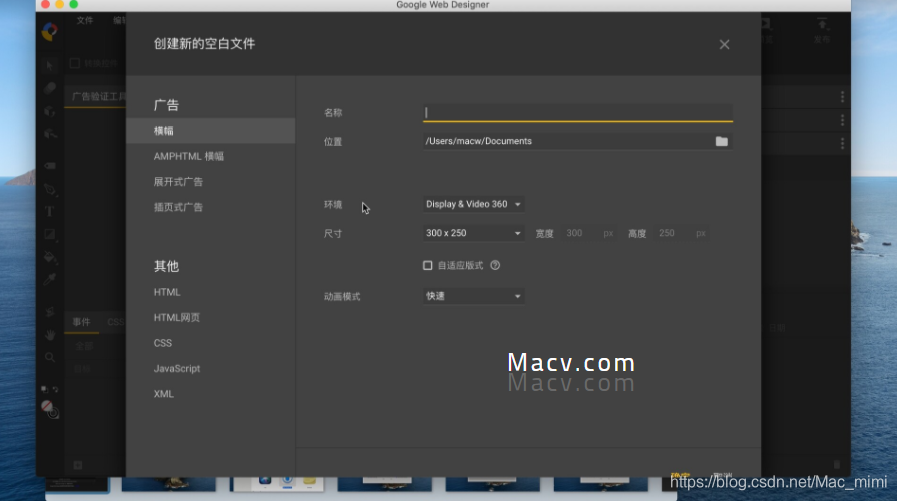Click the add icon at panel bottom-left

click(78, 465)
